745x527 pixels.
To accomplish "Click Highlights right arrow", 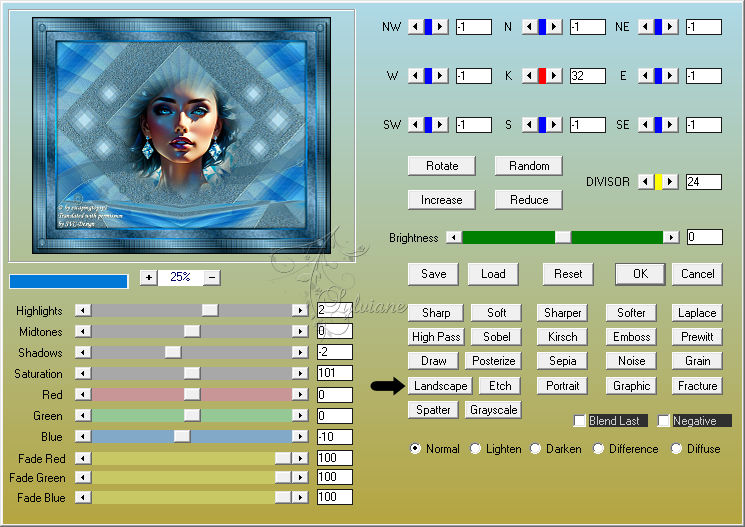I will (x=300, y=310).
